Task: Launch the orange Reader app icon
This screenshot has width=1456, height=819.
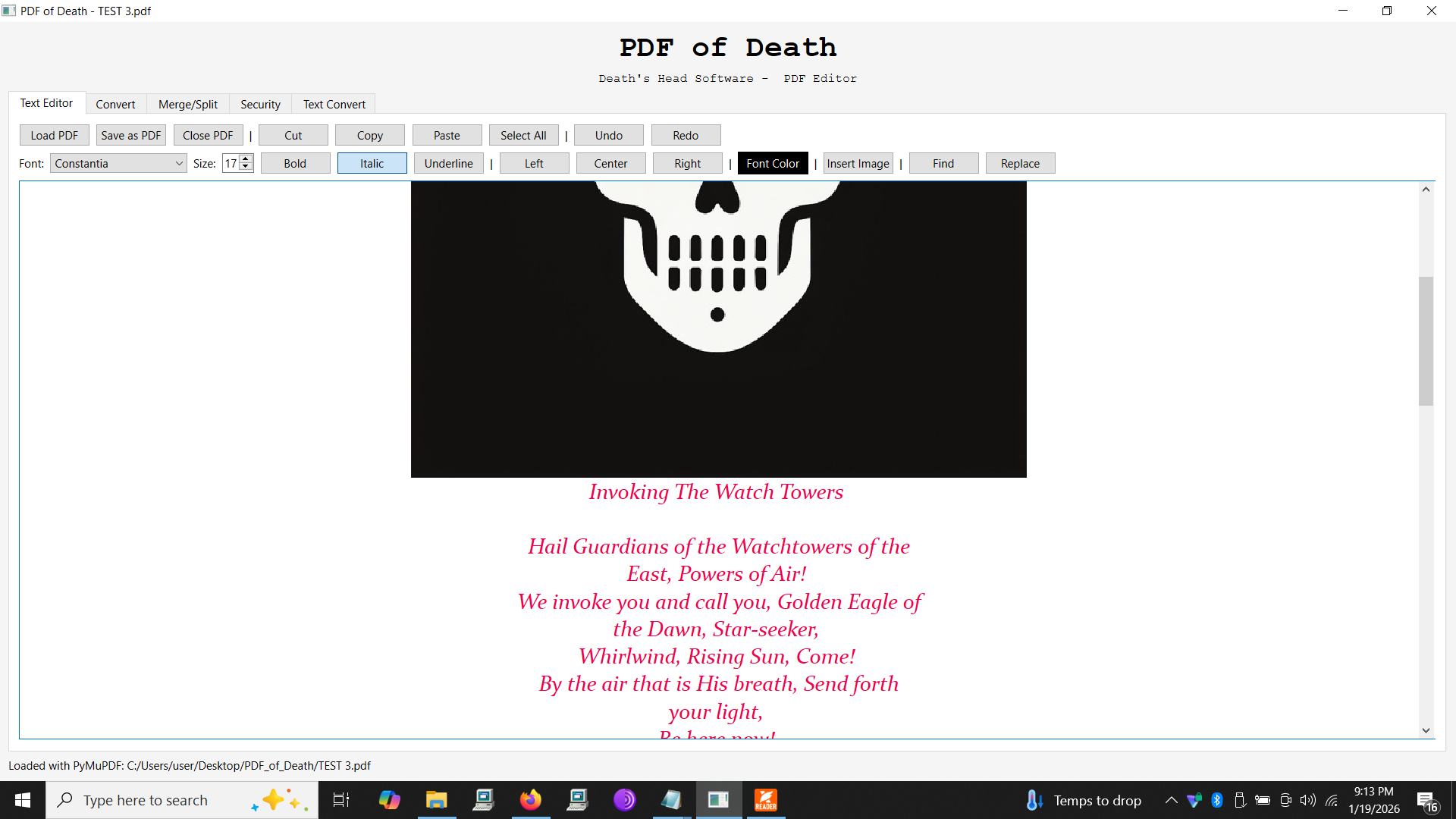Action: 765,800
